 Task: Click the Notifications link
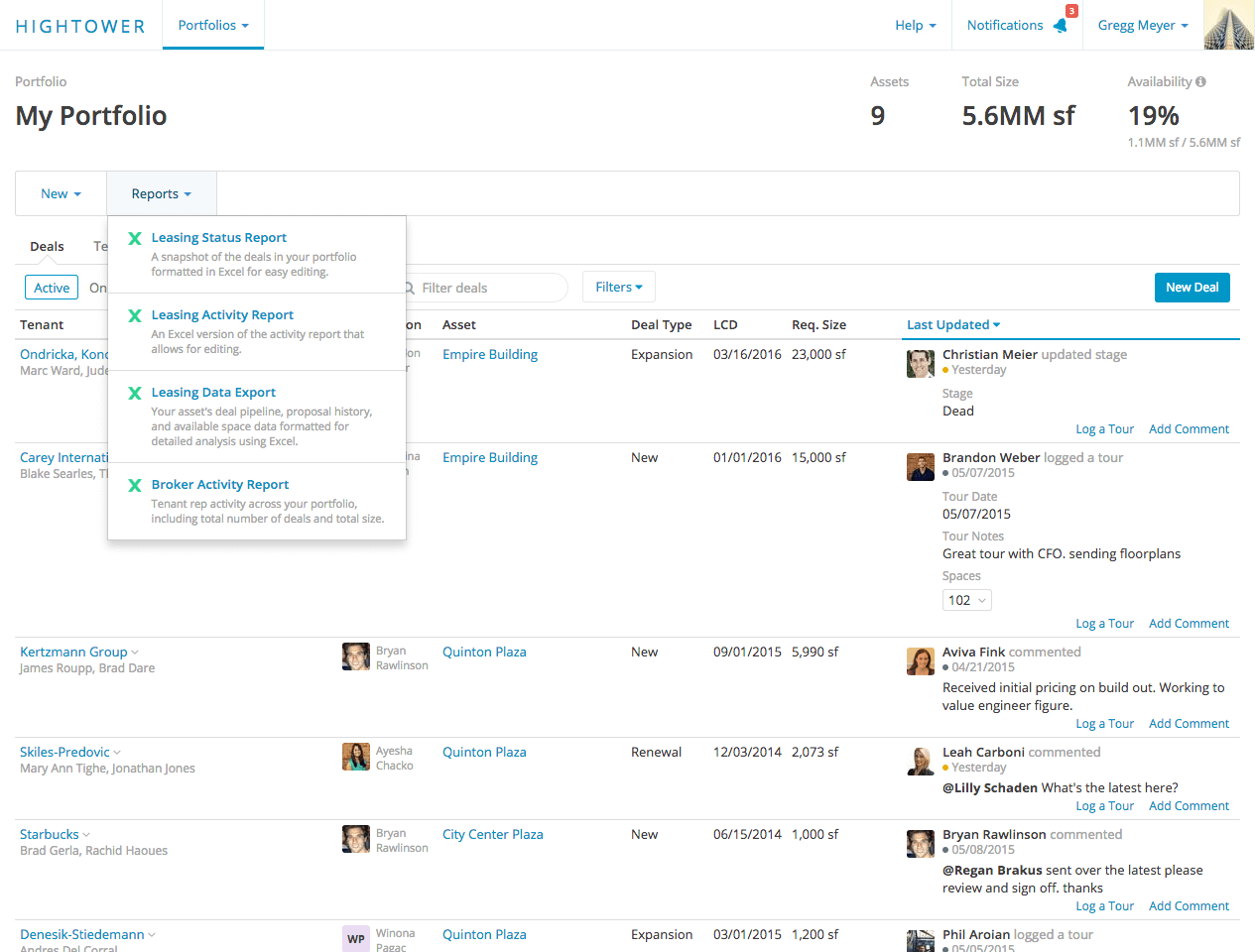pyautogui.click(x=1005, y=26)
